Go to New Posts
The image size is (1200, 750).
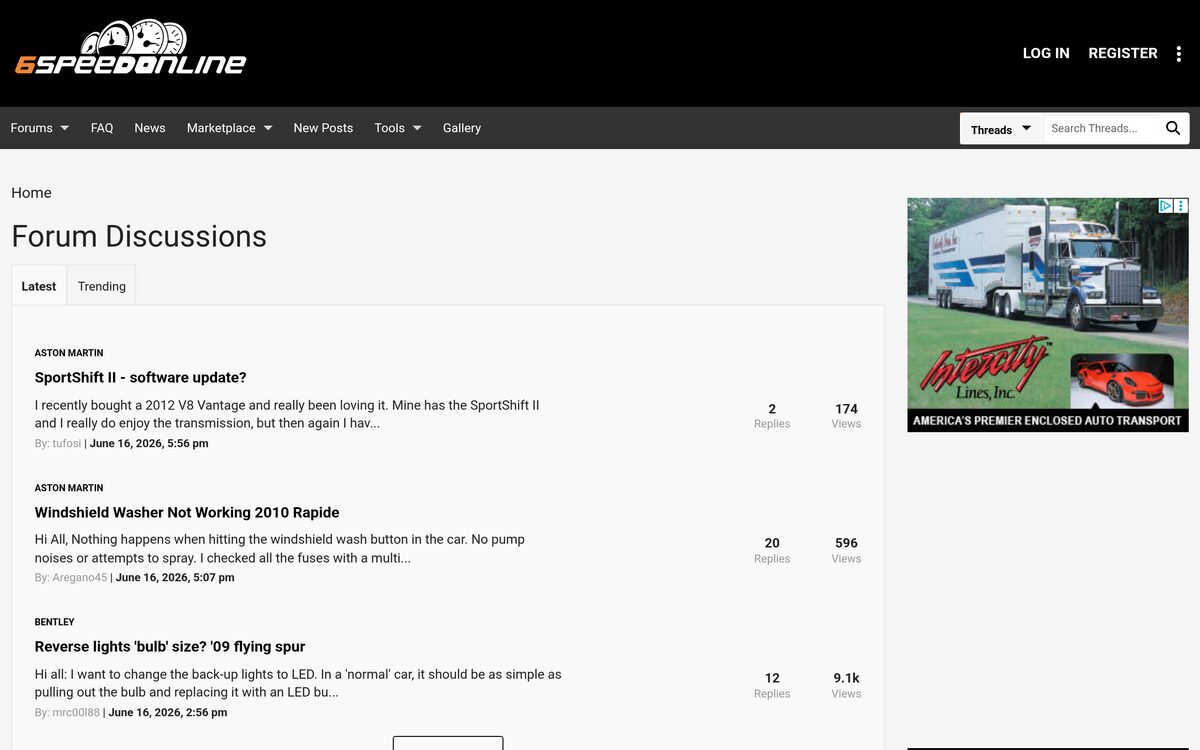click(323, 128)
